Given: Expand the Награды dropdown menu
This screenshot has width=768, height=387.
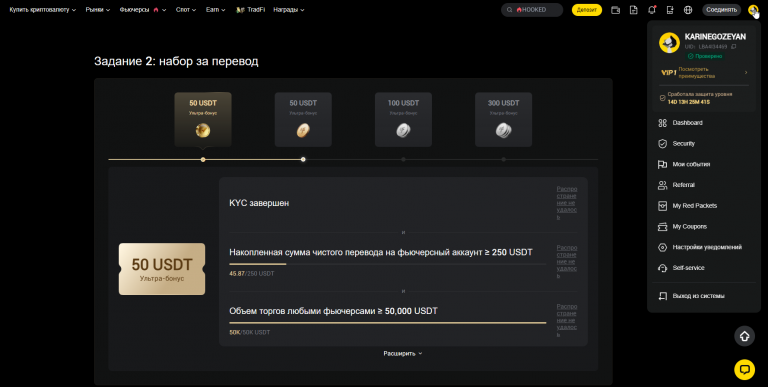Looking at the screenshot, I should point(288,10).
